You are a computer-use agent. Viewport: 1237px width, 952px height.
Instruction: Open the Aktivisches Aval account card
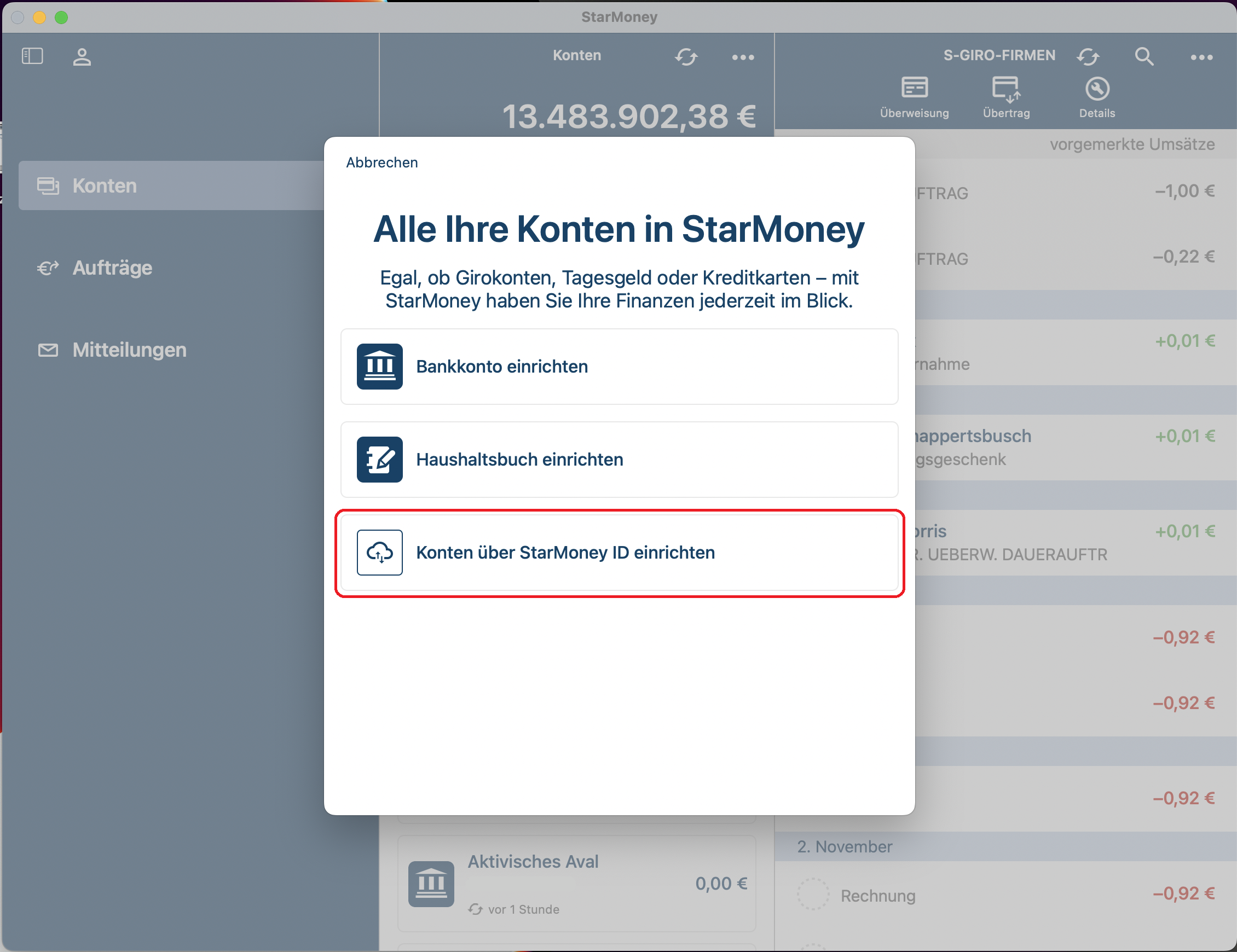click(x=576, y=884)
